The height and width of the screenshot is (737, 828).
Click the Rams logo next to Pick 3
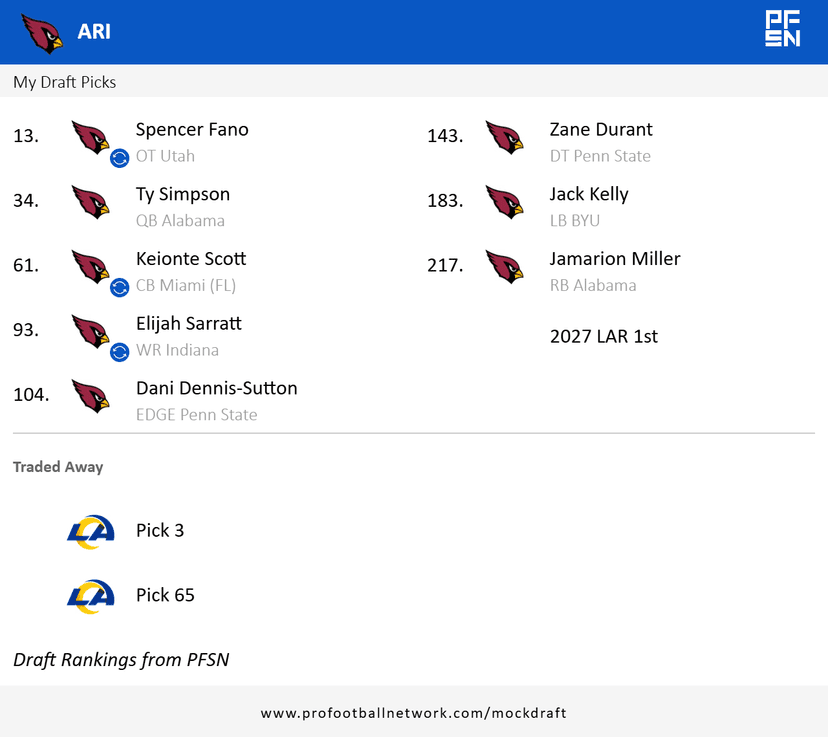(x=91, y=531)
